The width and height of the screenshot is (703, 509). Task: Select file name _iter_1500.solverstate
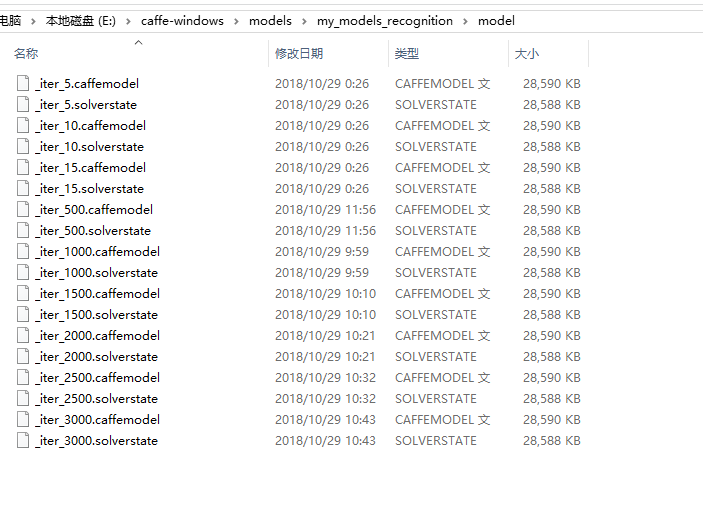pyautogui.click(x=97, y=315)
